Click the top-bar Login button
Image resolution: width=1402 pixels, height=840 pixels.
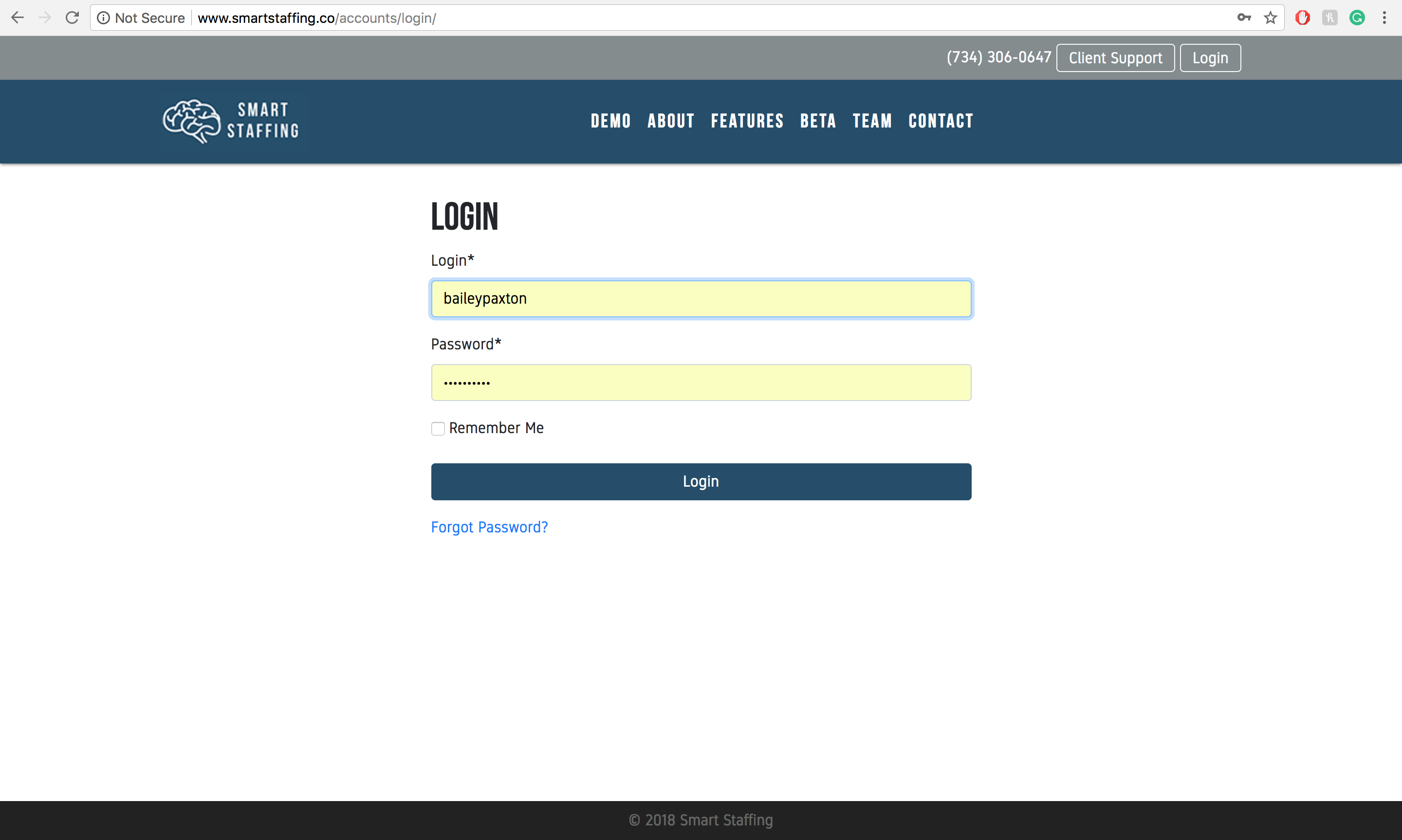click(1210, 58)
